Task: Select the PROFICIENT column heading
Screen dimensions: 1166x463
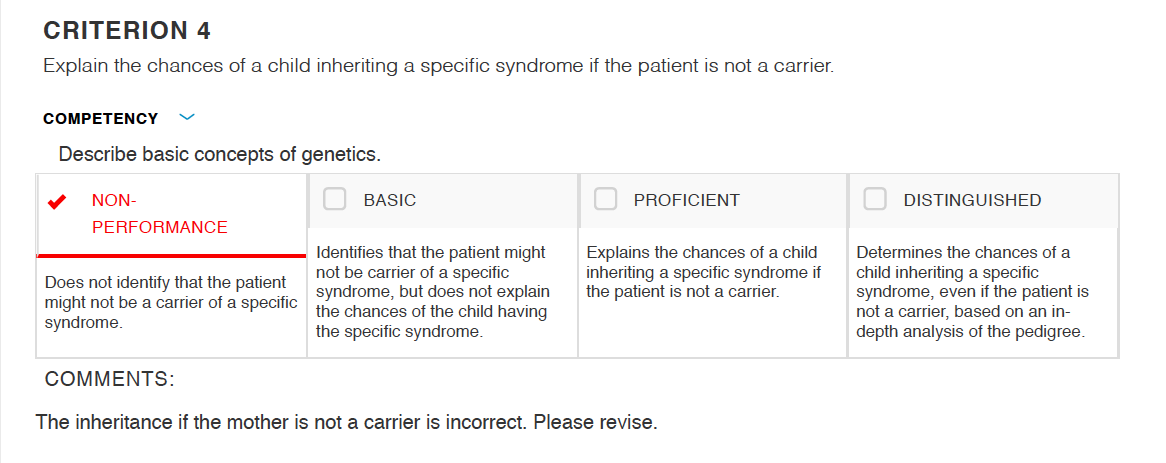Action: tap(686, 200)
